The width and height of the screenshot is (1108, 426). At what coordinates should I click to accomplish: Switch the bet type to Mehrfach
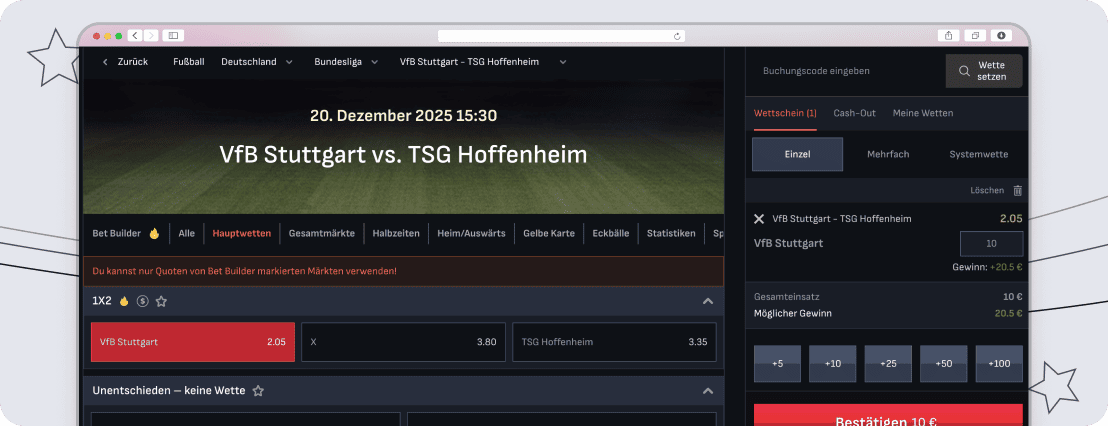pos(888,154)
